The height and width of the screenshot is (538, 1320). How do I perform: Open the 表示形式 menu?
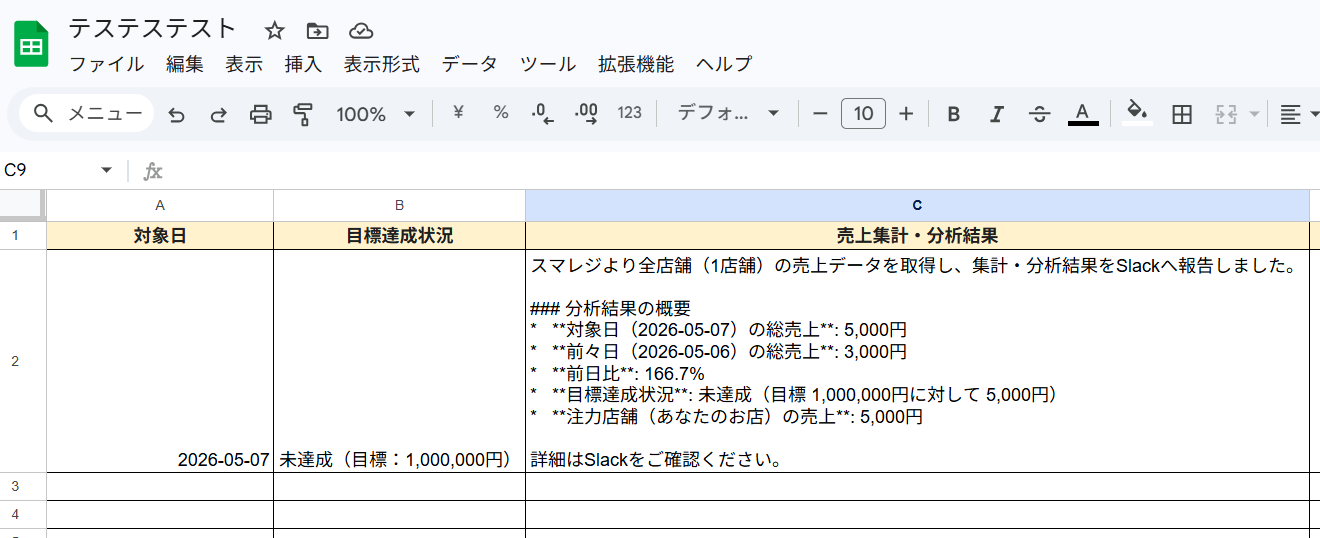click(382, 64)
